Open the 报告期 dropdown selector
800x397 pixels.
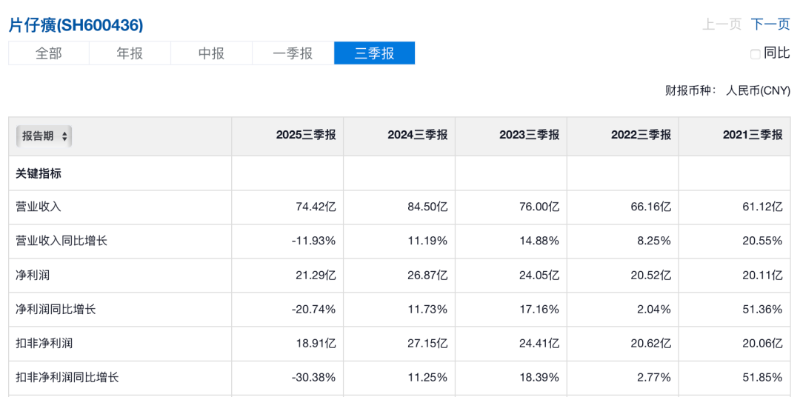pyautogui.click(x=44, y=136)
